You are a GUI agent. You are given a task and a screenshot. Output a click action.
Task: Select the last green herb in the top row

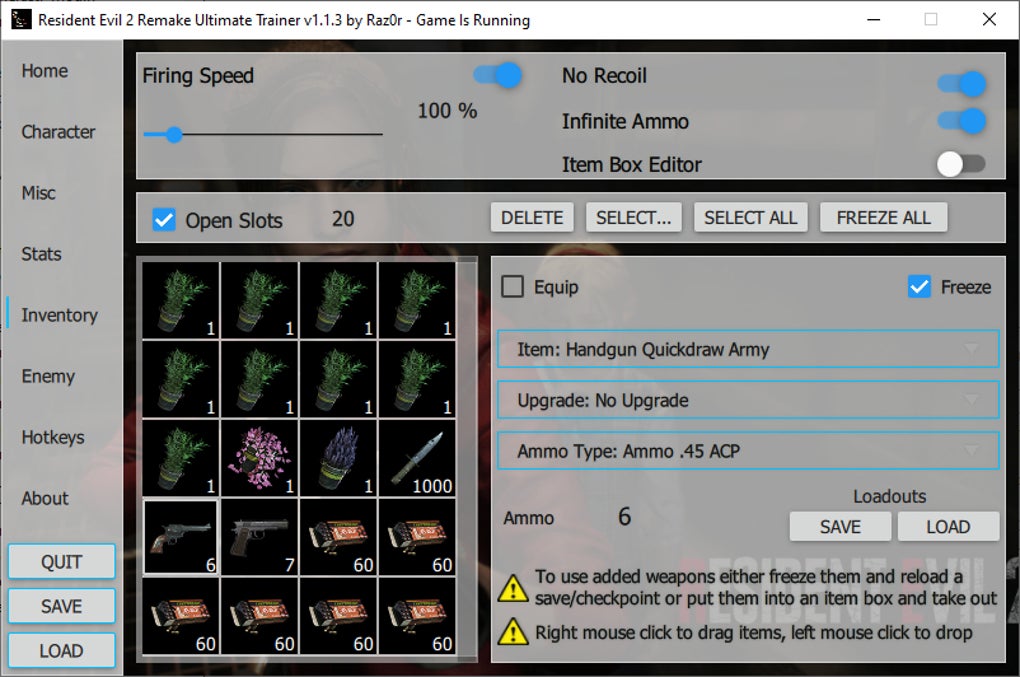click(x=417, y=300)
